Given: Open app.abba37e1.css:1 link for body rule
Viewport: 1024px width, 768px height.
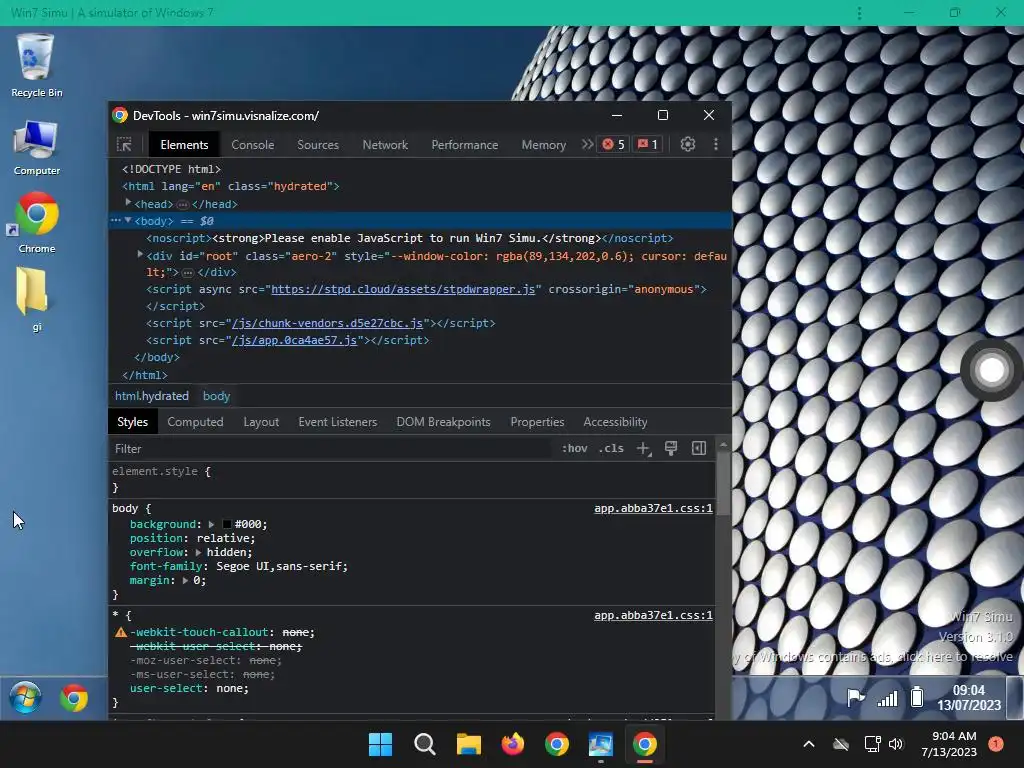Looking at the screenshot, I should 653,508.
